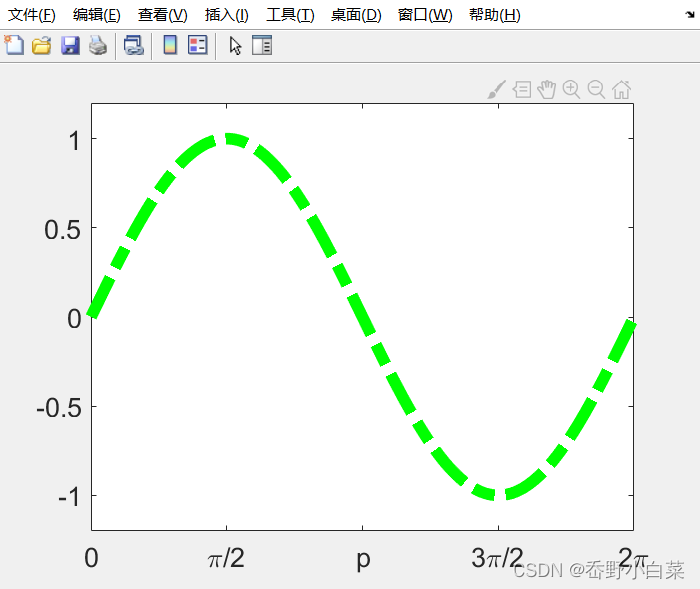Open the 编辑(E) menu
Image resolution: width=700 pixels, height=589 pixels.
click(x=97, y=15)
